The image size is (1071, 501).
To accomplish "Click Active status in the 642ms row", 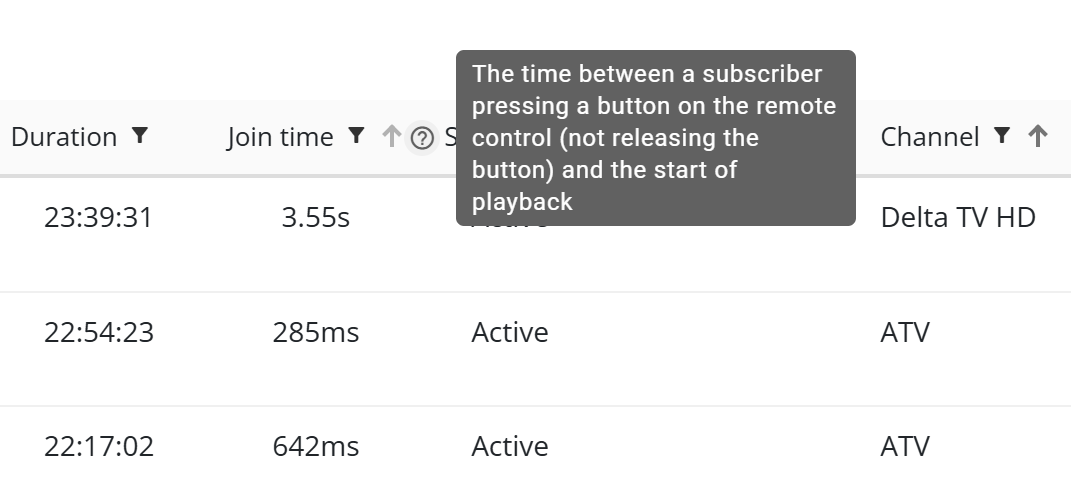I will coord(510,446).
